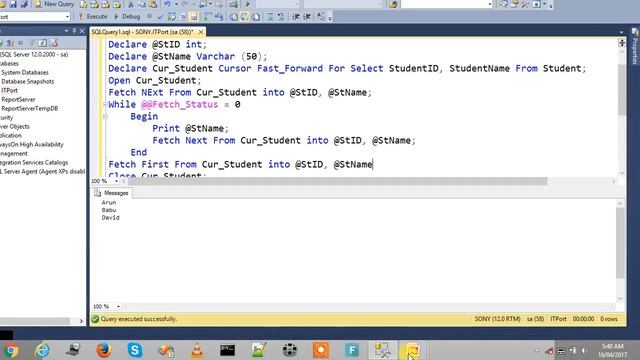Switch to the Messages results tab
640x360 pixels.
point(111,193)
